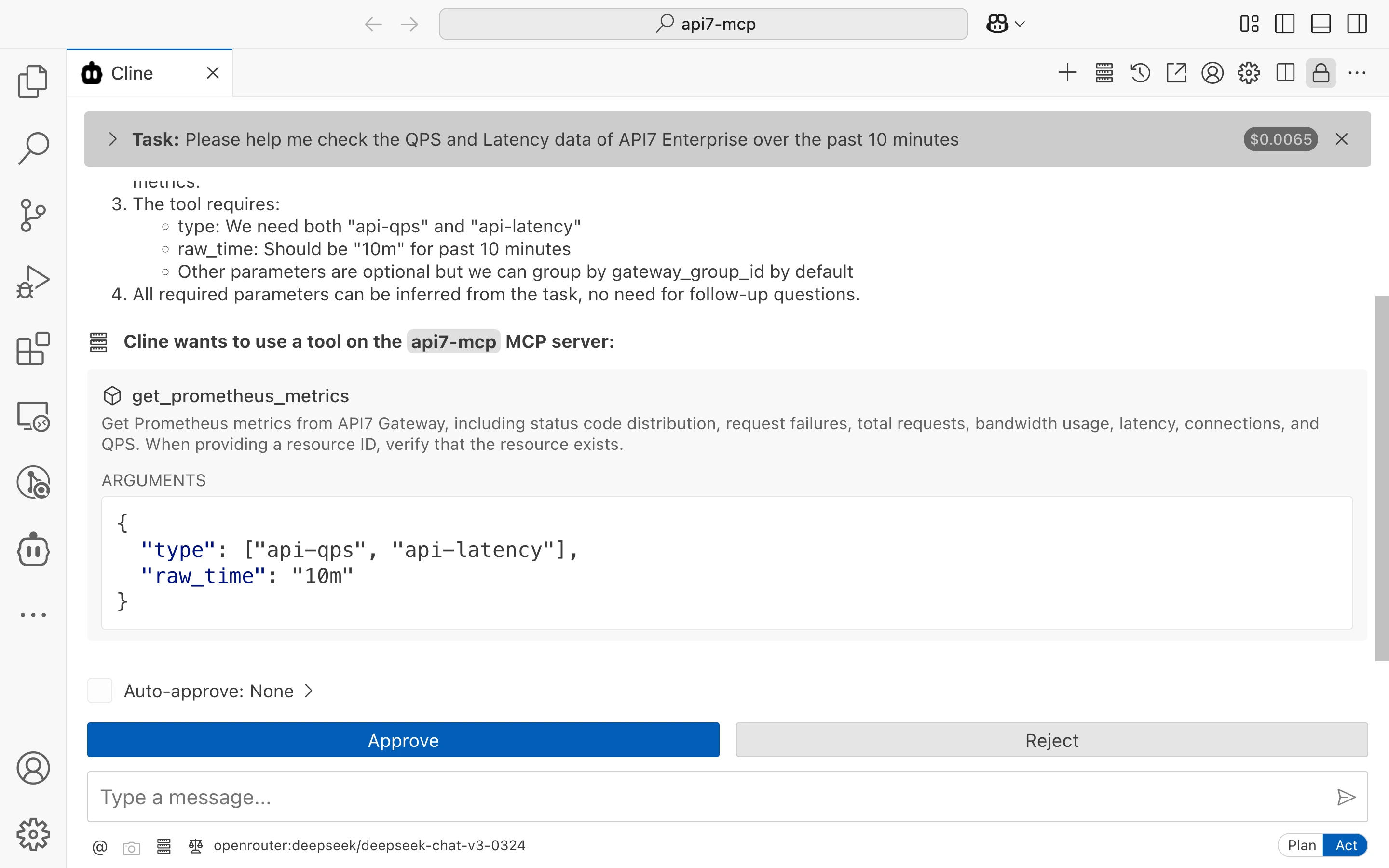Select the Cline tab
This screenshot has height=868, width=1389.
click(x=149, y=73)
